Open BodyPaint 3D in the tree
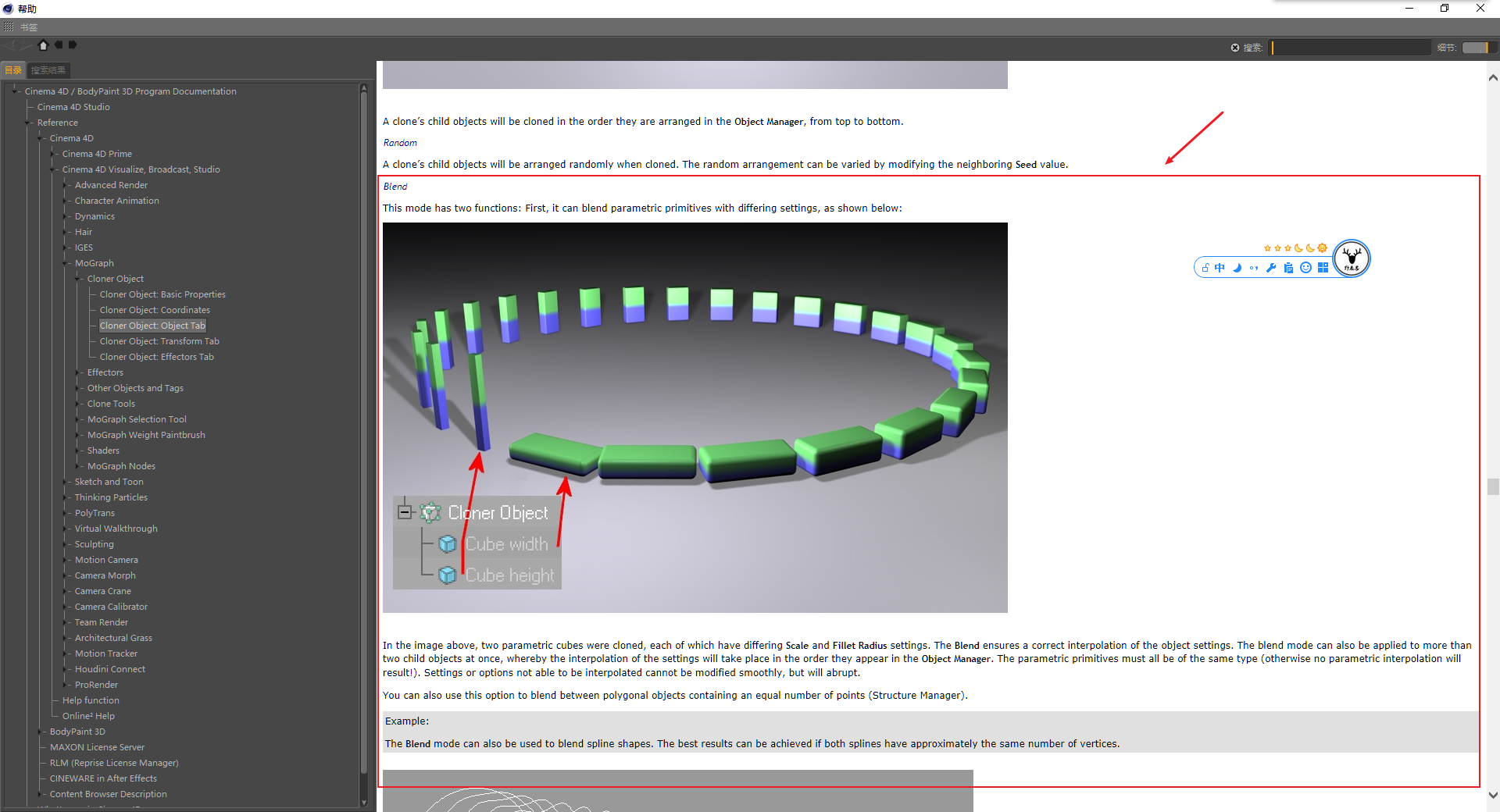The image size is (1500, 812). click(77, 732)
